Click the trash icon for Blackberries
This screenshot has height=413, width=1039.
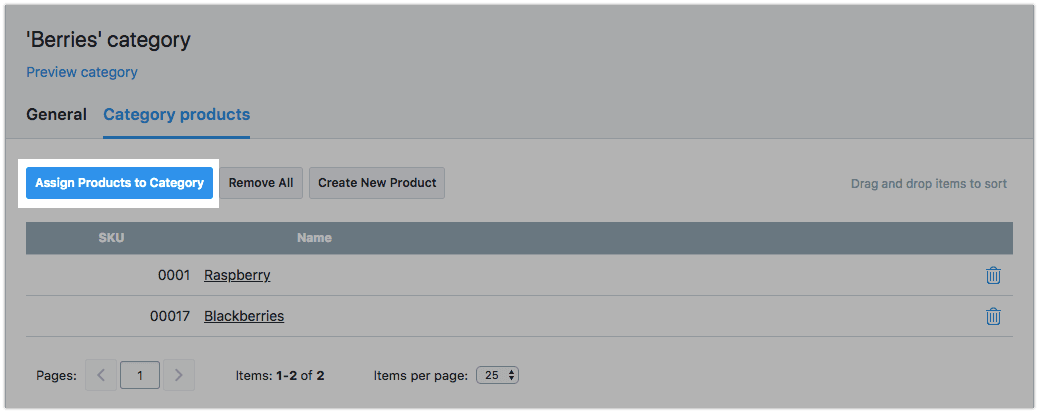pos(993,316)
